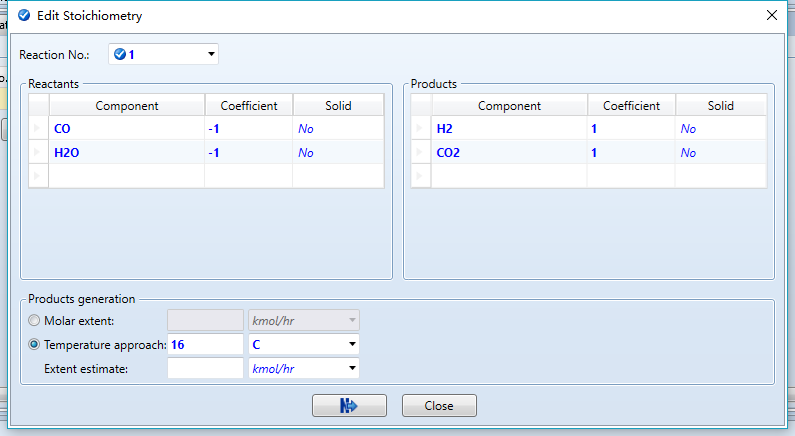Screen dimensions: 795x436
Task: Select the CO reactant component cell
Action: (x=127, y=129)
